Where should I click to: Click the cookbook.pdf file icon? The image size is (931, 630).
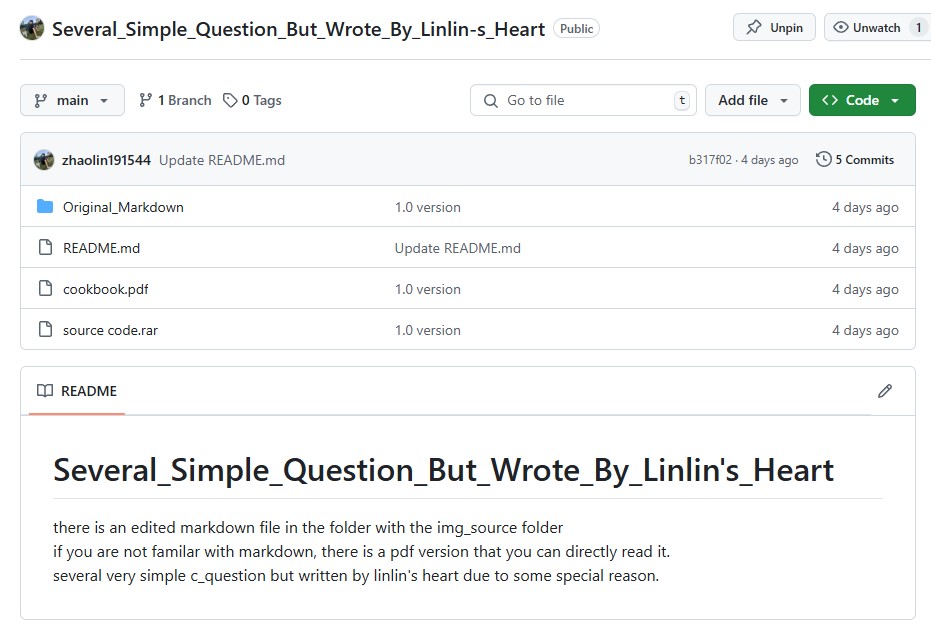tap(45, 289)
